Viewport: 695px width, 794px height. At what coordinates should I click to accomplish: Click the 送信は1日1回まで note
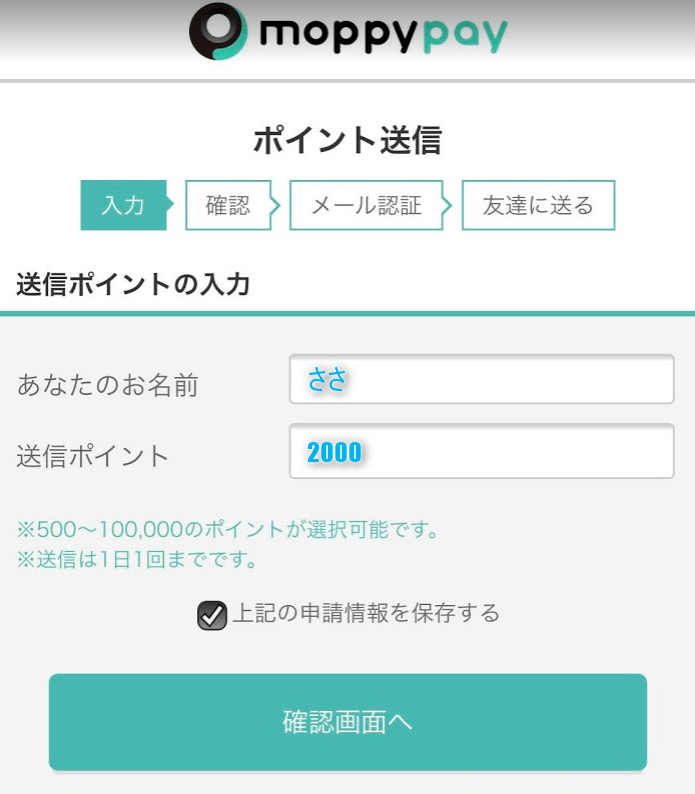[138, 560]
